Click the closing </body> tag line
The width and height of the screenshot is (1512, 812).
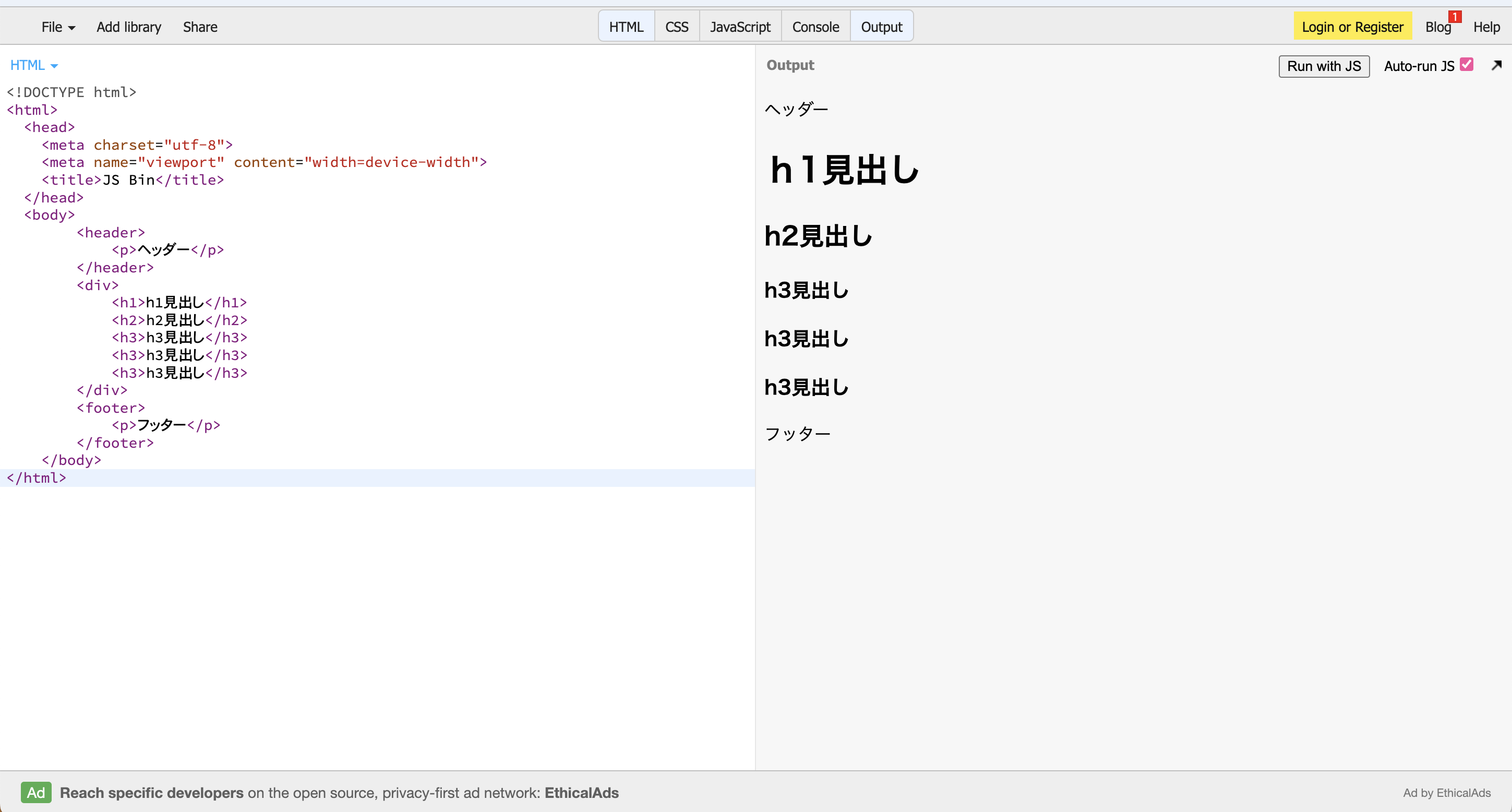[71, 460]
